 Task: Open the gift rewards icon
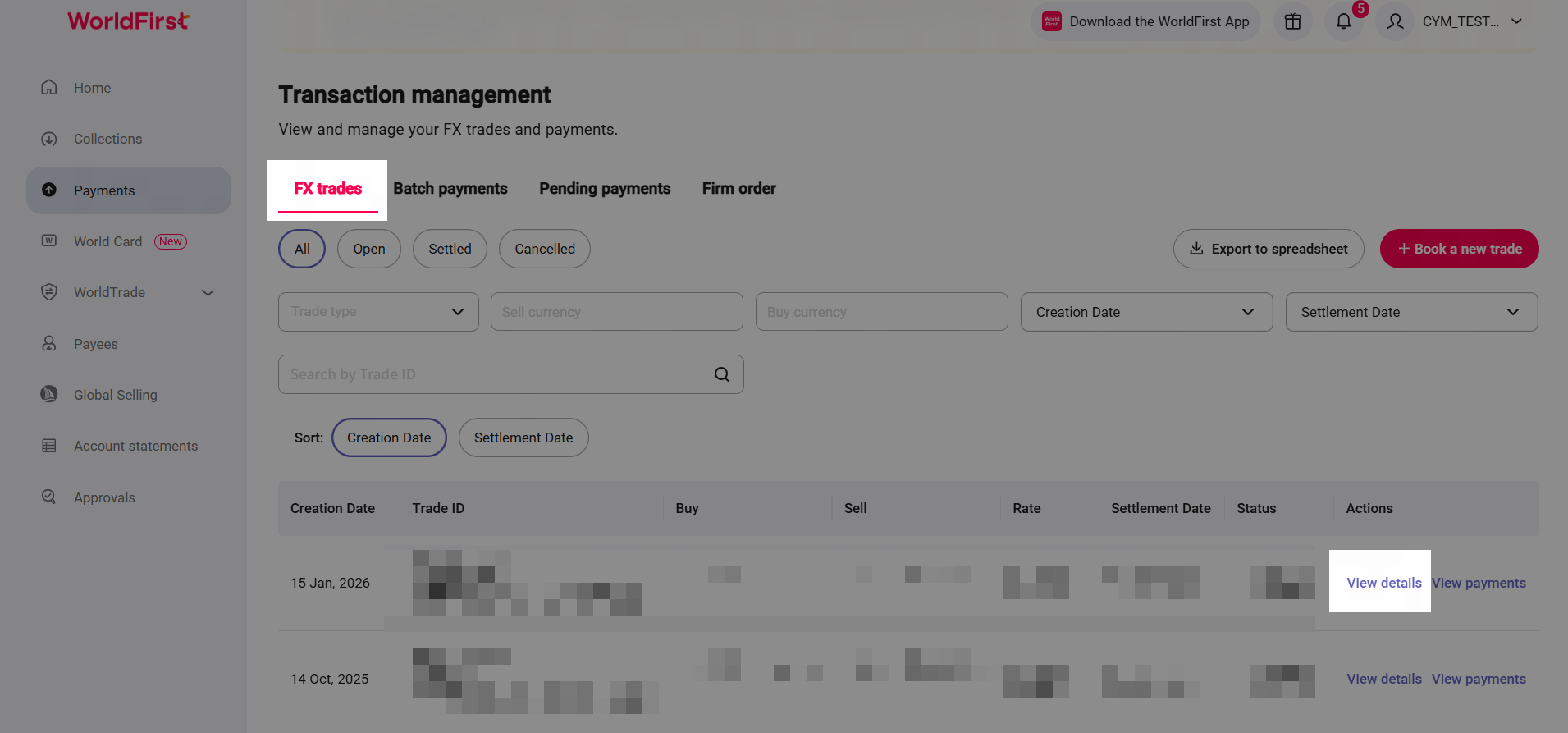1293,21
